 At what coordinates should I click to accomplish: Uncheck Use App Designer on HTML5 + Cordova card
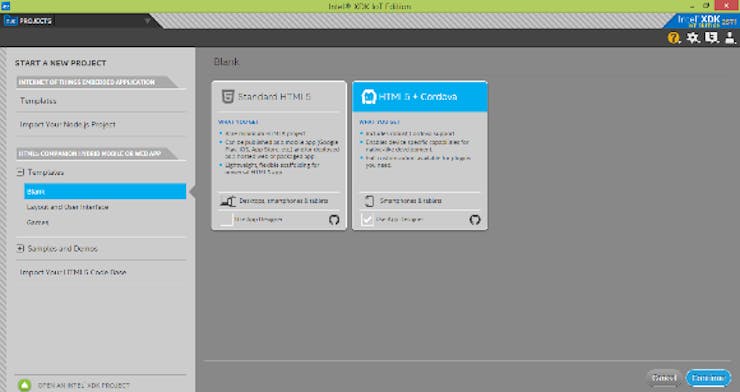click(x=367, y=219)
